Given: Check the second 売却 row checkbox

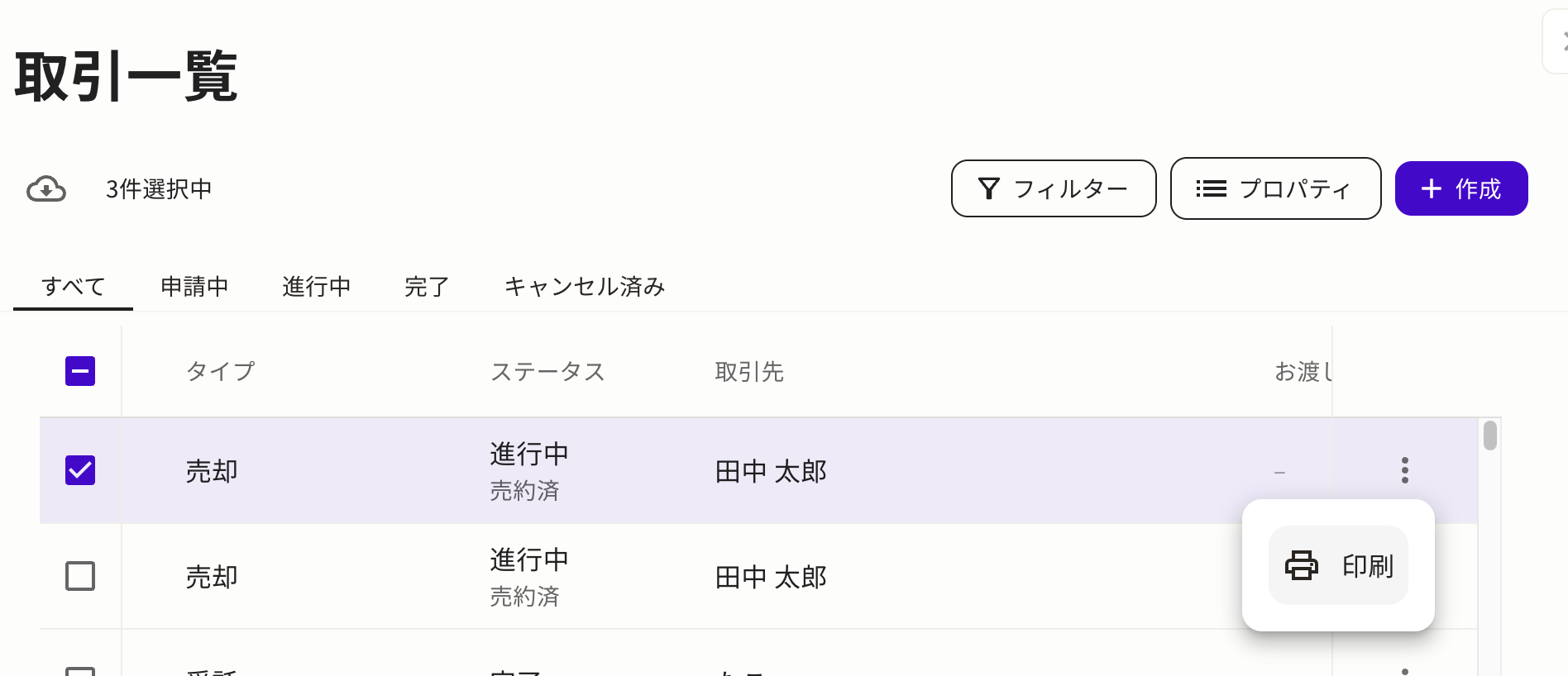Looking at the screenshot, I should [x=80, y=577].
